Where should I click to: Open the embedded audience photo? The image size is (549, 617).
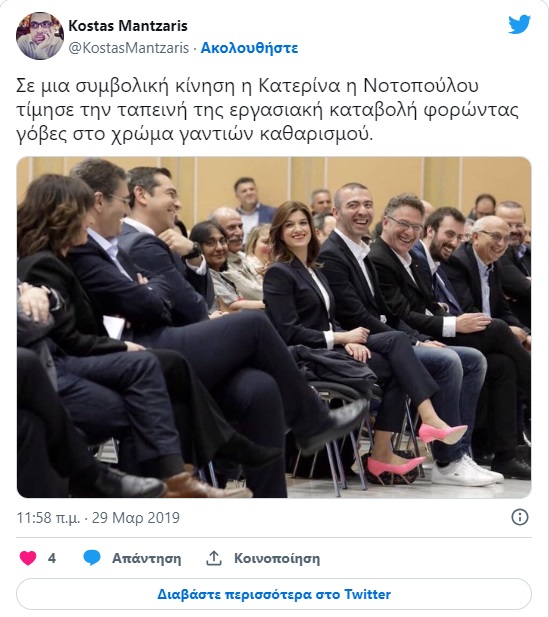(274, 327)
